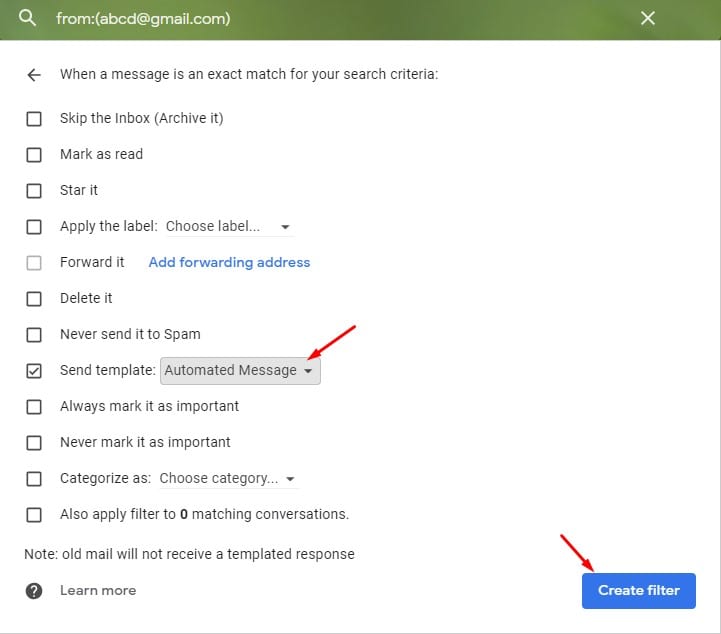Check Skip the Inbox (Archive it)
This screenshot has height=634, width=721.
[x=34, y=119]
